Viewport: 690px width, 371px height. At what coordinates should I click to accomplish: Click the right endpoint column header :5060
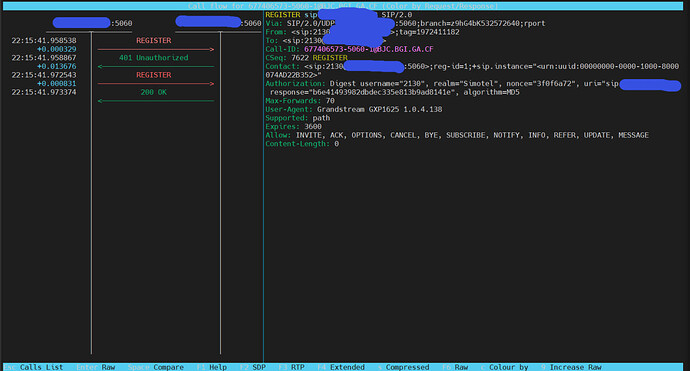pos(218,22)
